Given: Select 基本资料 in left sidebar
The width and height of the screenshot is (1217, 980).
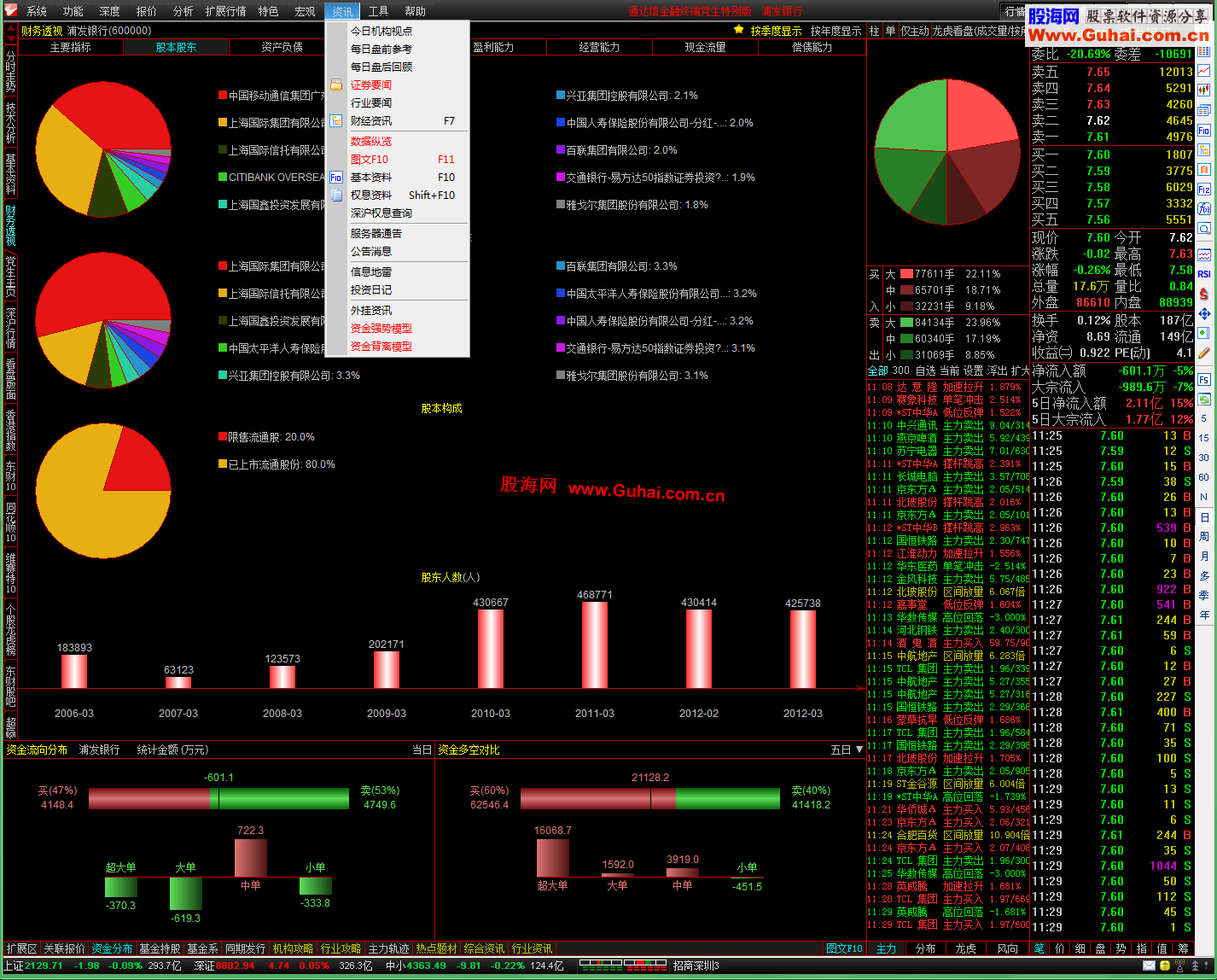Looking at the screenshot, I should tap(10, 174).
